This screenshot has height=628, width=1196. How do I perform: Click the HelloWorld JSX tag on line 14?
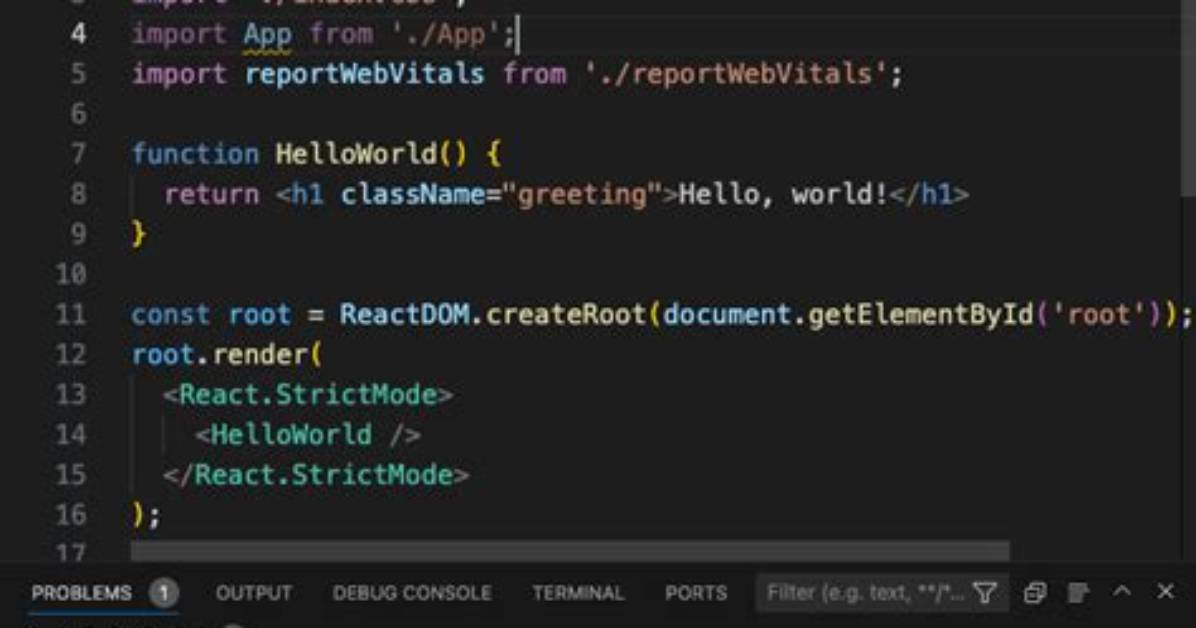[307, 435]
